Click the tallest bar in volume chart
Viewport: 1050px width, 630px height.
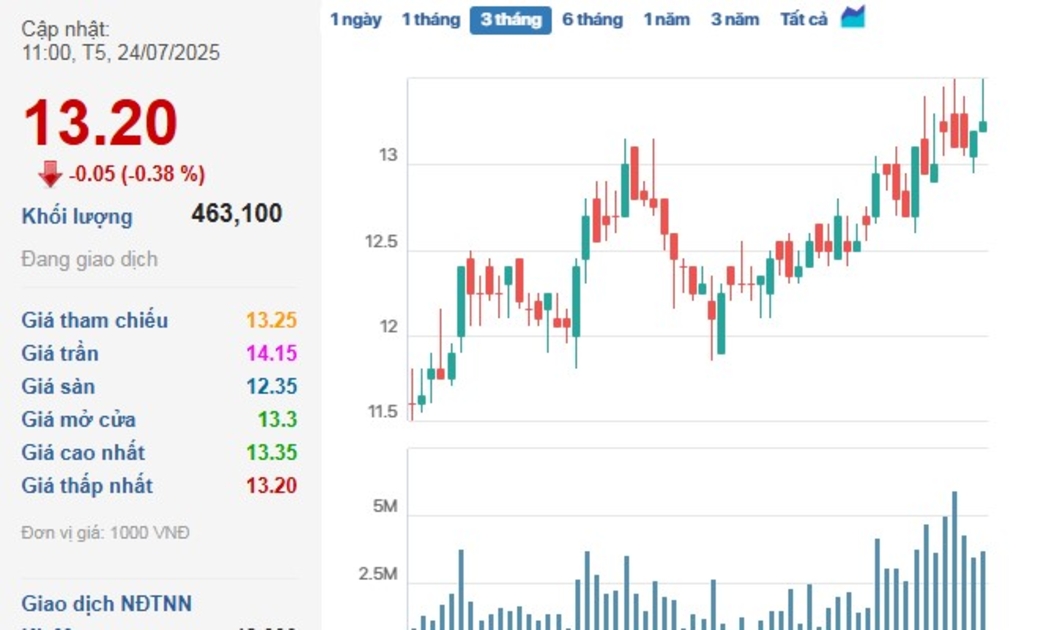coord(954,560)
